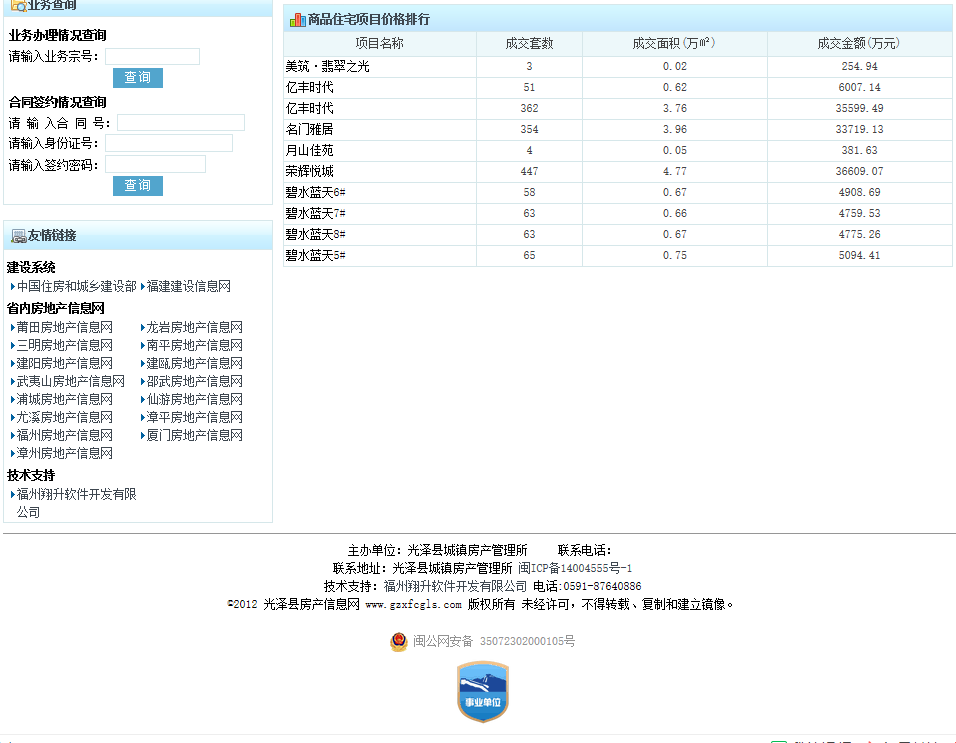Click the magnifier icon beside 业务查询
The image size is (956, 743).
[x=18, y=5]
